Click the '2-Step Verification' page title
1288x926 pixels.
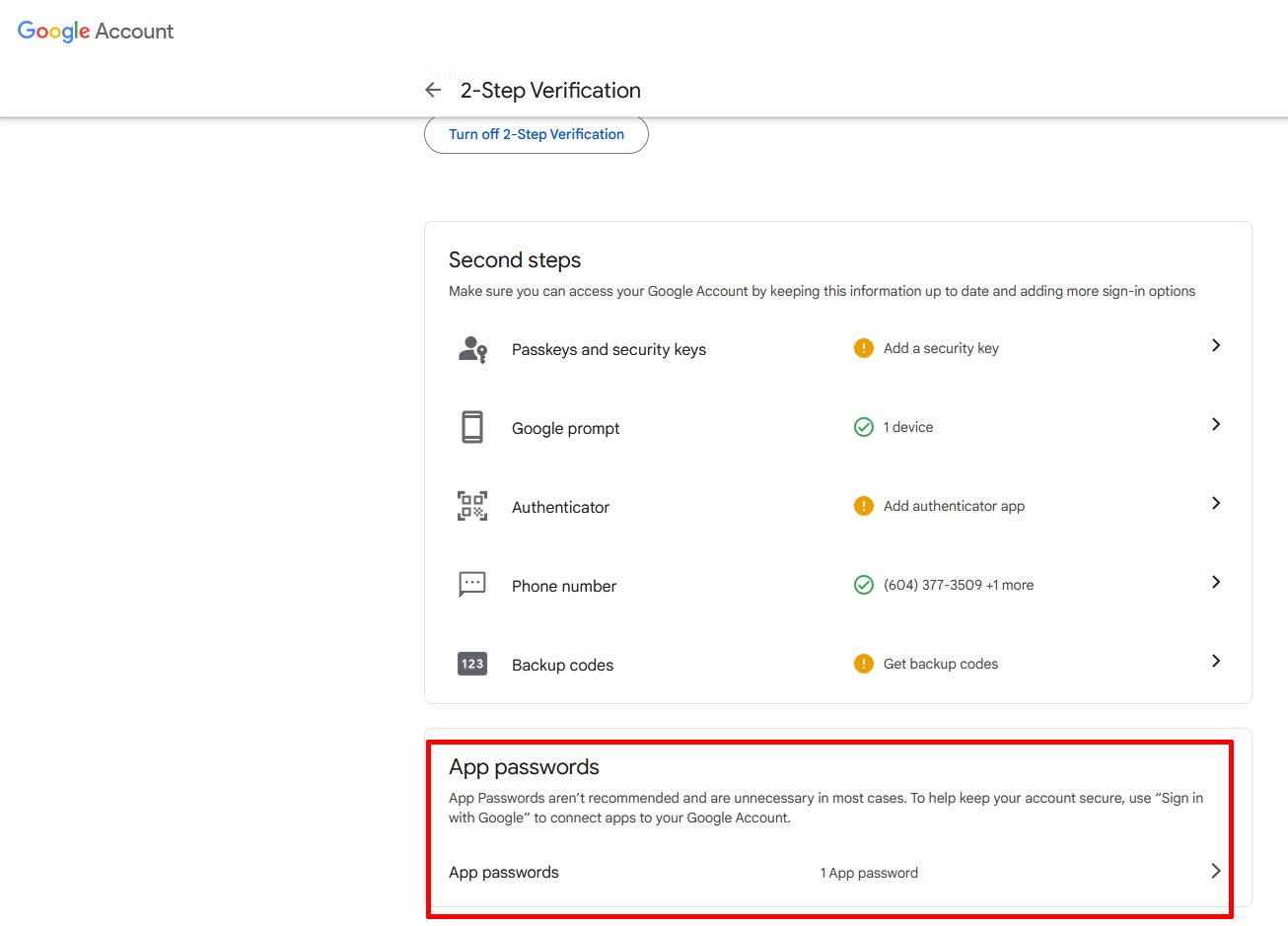(x=550, y=90)
